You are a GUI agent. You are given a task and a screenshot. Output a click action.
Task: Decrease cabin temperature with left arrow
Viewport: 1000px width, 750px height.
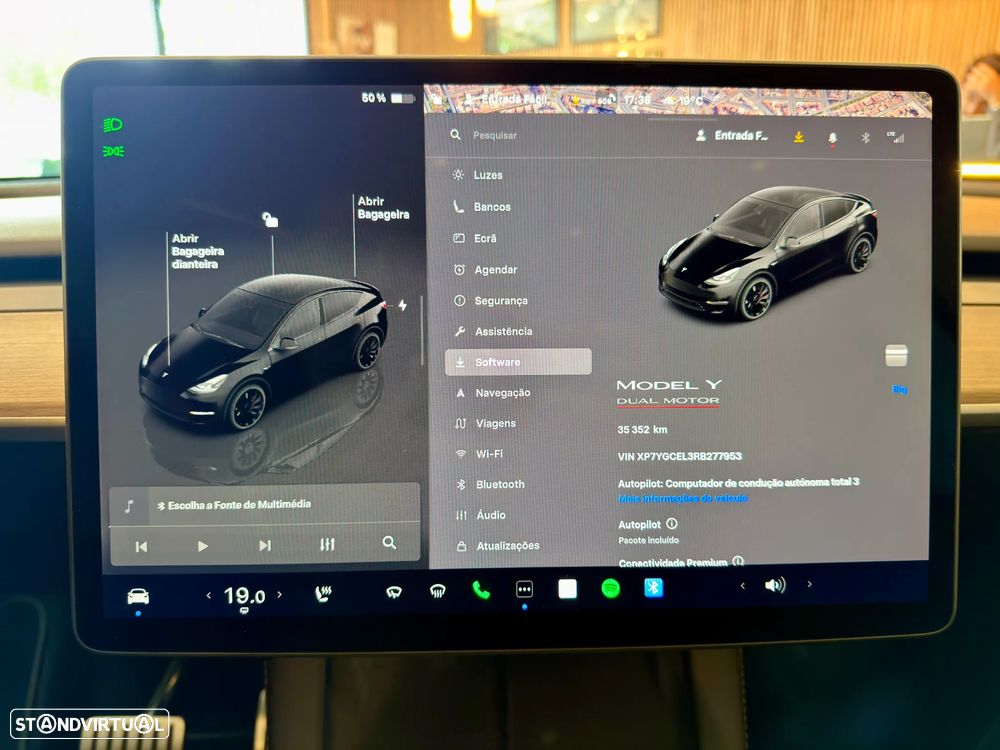pyautogui.click(x=209, y=596)
